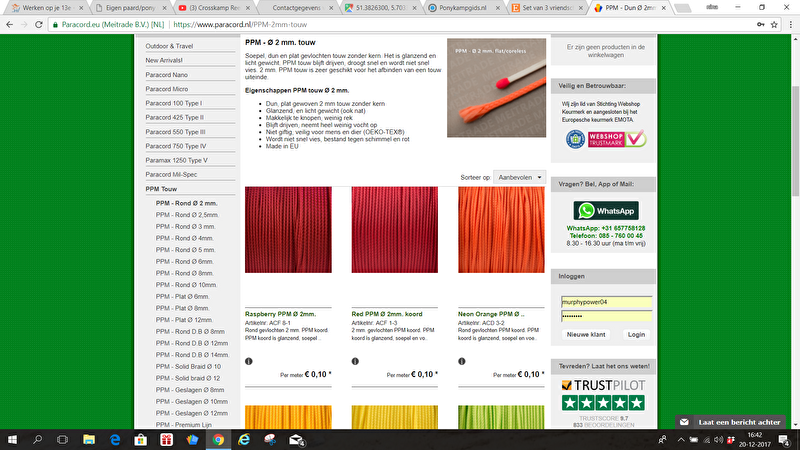Open File Explorer from the taskbar
The height and width of the screenshot is (450, 800).
point(89,440)
